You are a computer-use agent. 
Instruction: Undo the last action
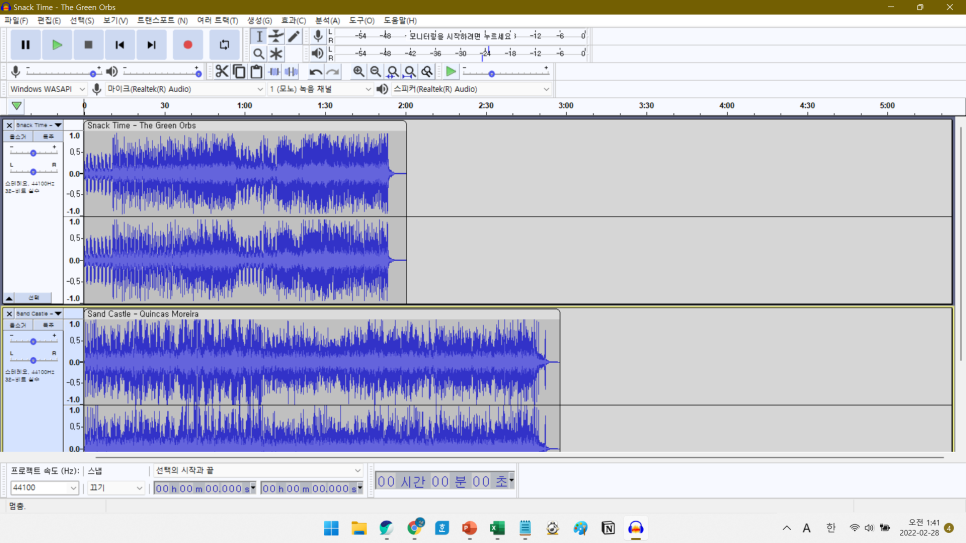click(x=315, y=71)
